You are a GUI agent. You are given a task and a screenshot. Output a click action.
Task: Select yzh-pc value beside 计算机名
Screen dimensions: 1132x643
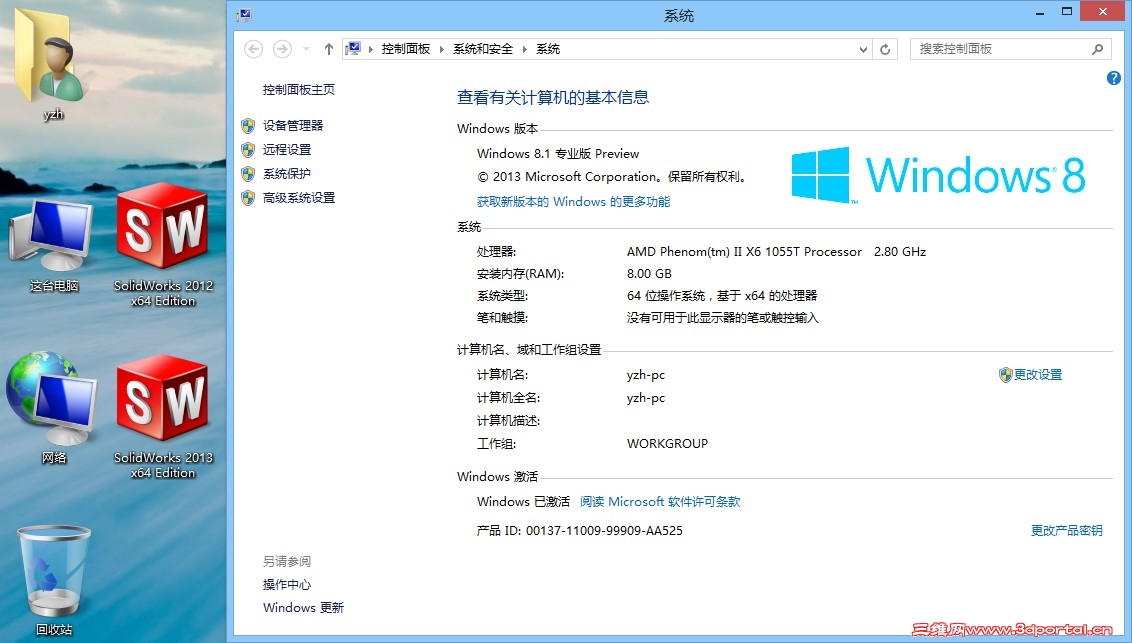[x=645, y=375]
